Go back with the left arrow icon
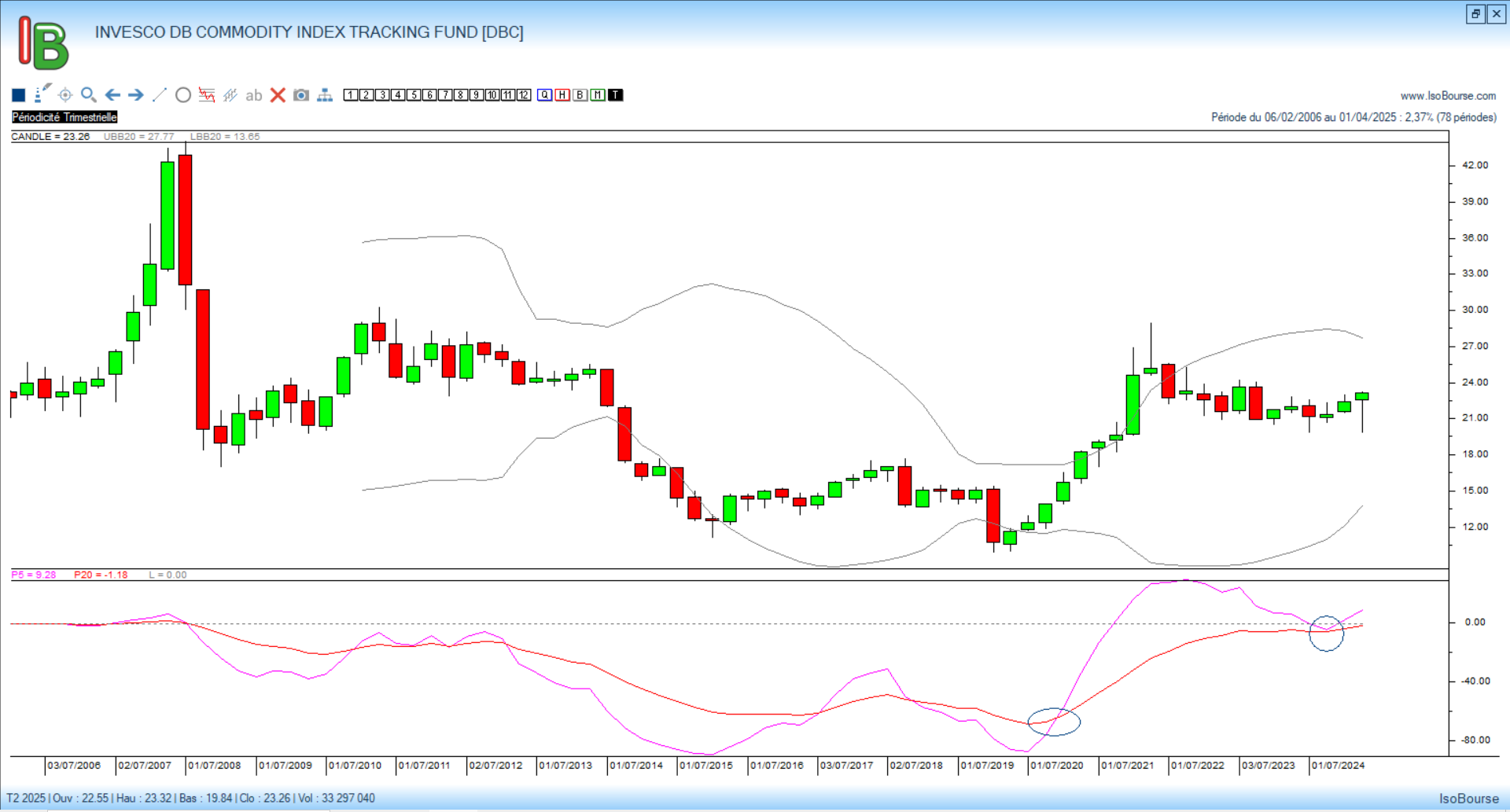Viewport: 1510px width, 812px height. pos(112,95)
